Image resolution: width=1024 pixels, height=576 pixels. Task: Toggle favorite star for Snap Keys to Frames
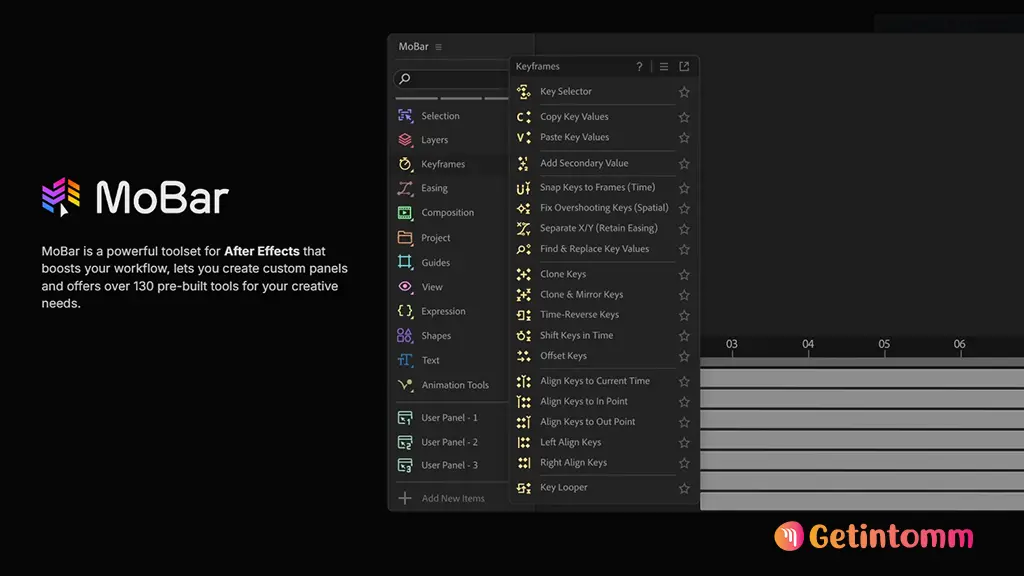pos(684,188)
